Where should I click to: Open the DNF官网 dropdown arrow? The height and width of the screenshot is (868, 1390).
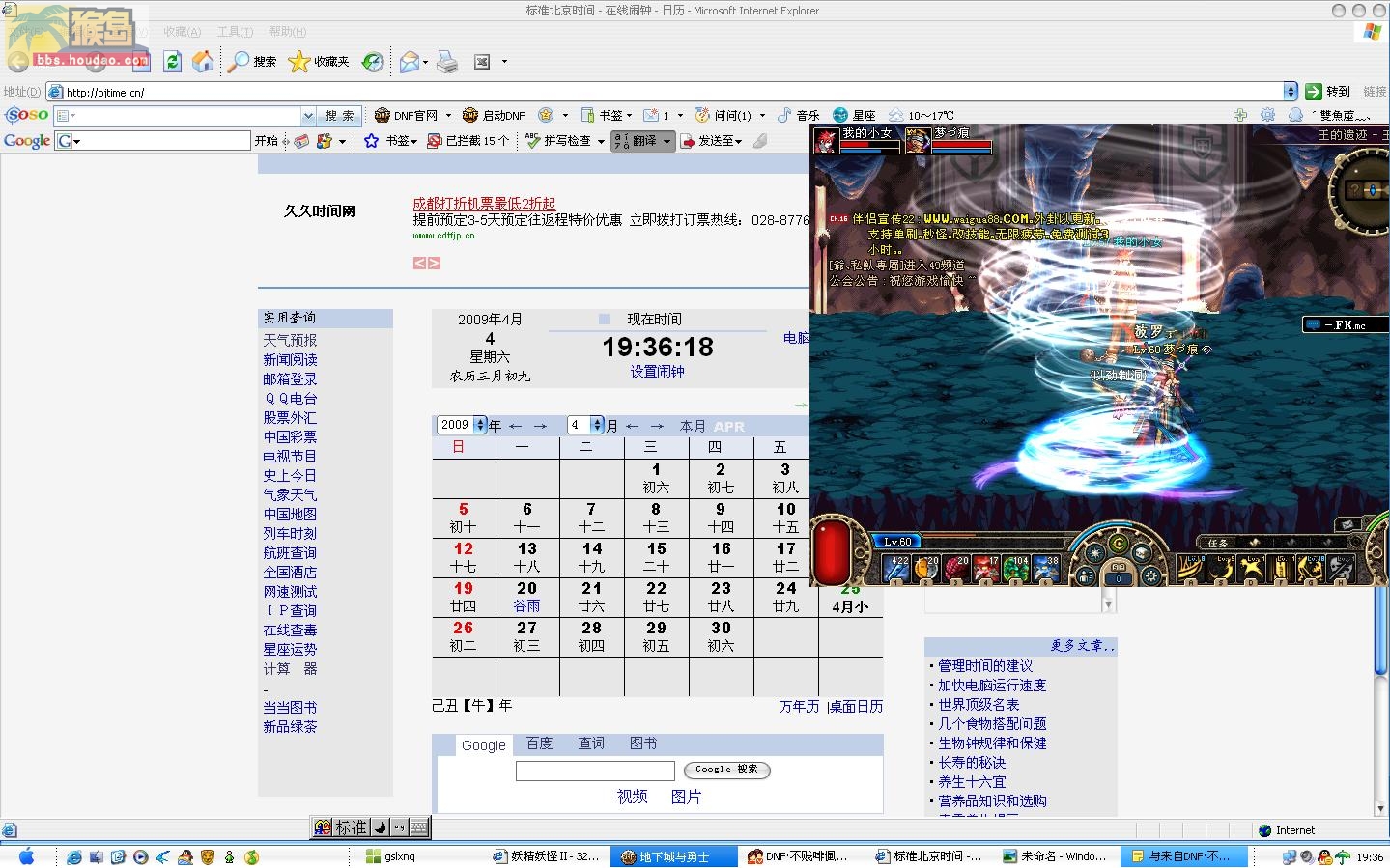point(447,115)
